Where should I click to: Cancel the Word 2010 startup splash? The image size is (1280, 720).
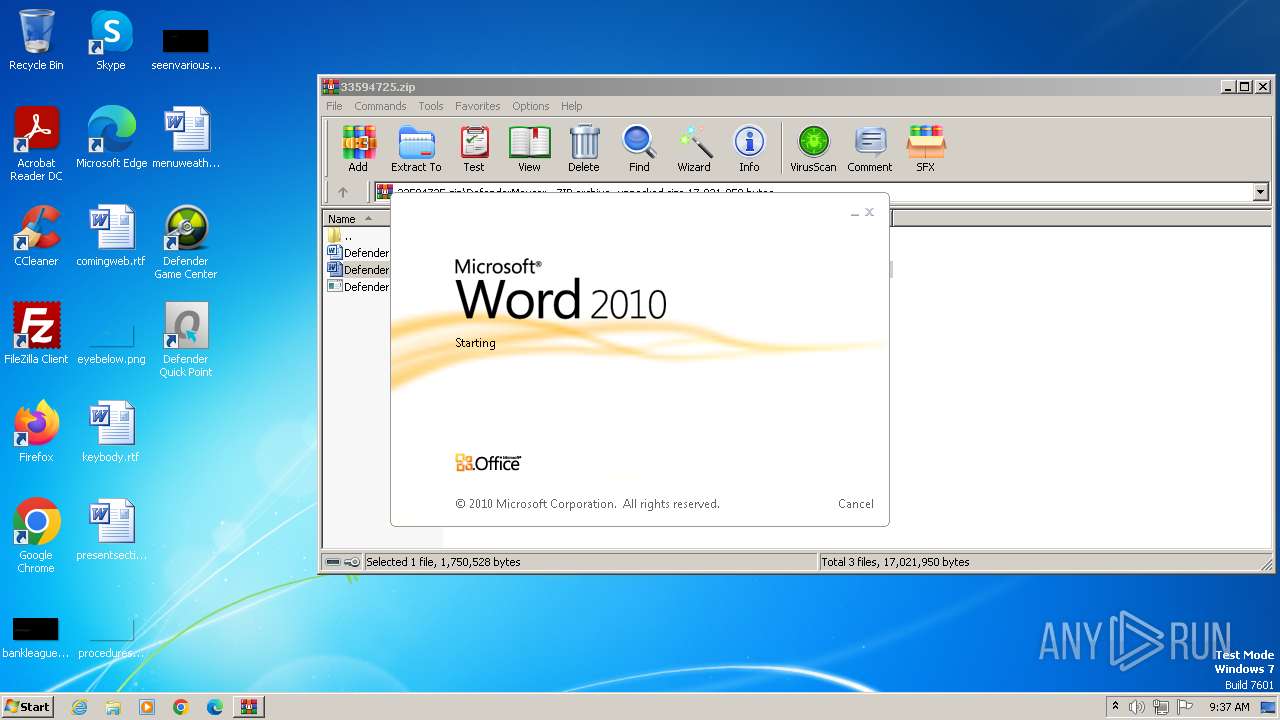[x=856, y=504]
